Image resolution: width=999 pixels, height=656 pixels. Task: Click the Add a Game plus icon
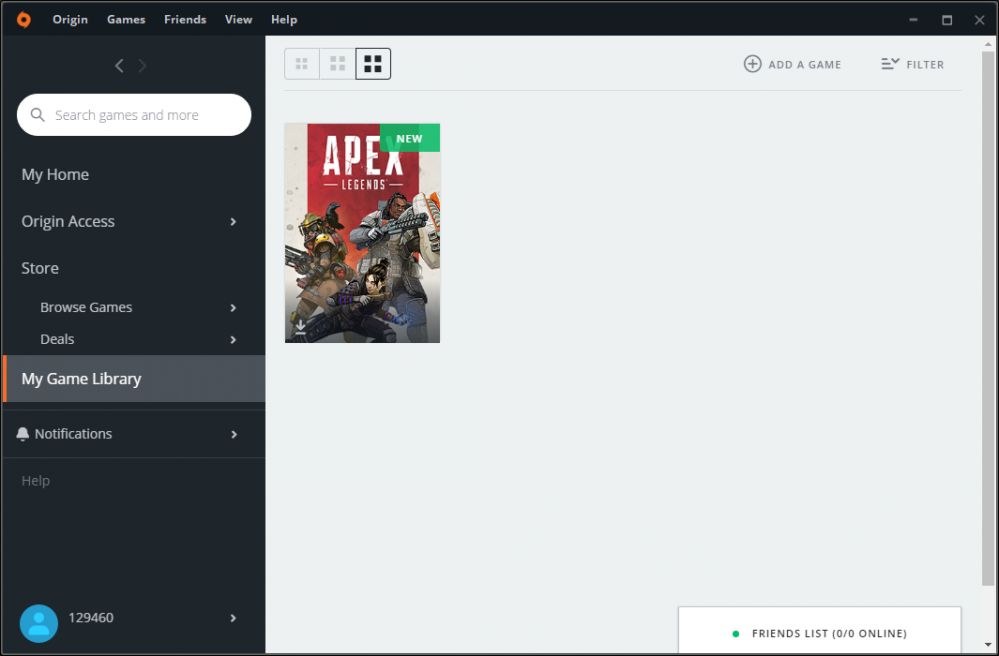(x=752, y=64)
